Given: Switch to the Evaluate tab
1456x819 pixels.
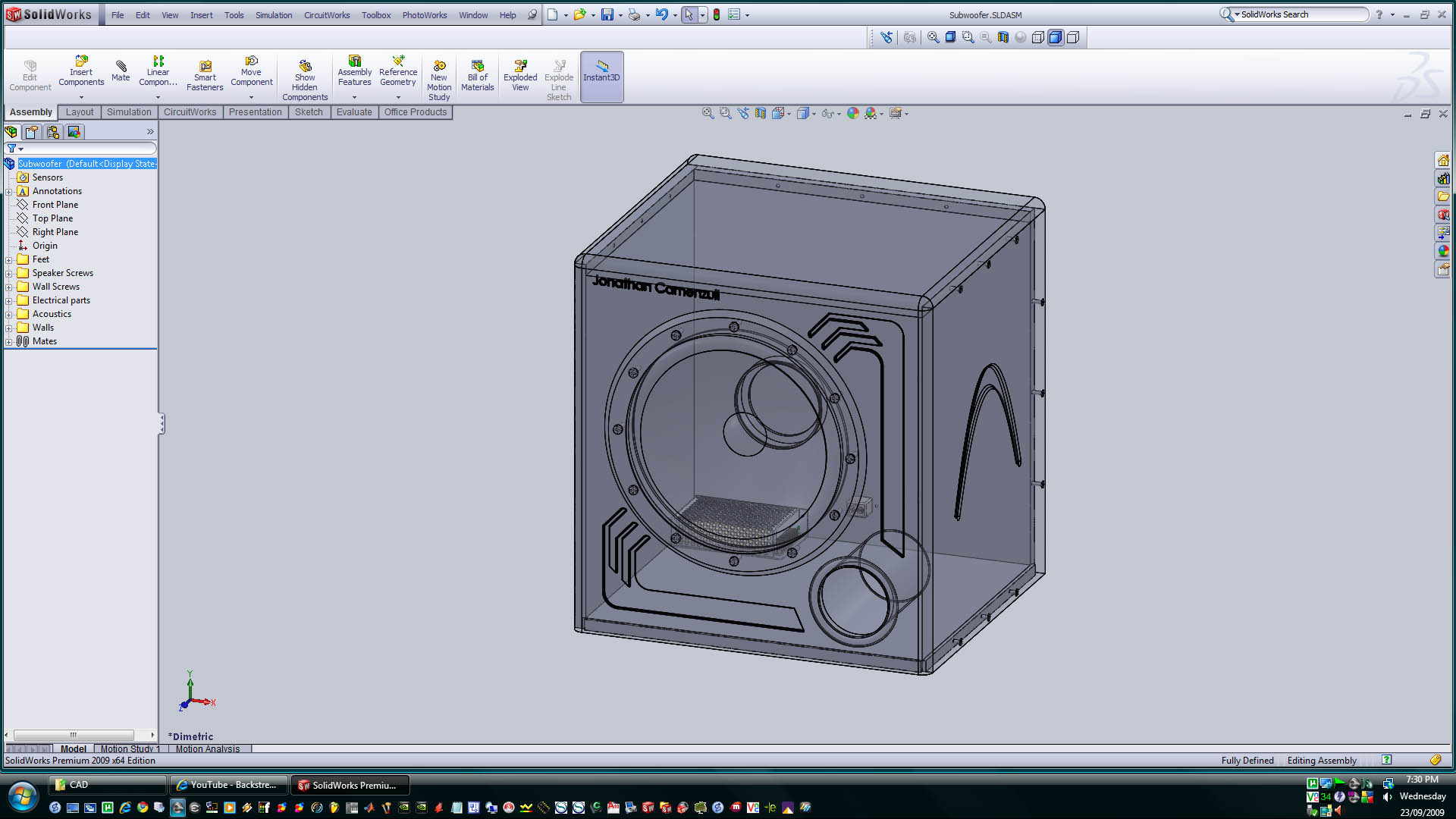Looking at the screenshot, I should (354, 112).
